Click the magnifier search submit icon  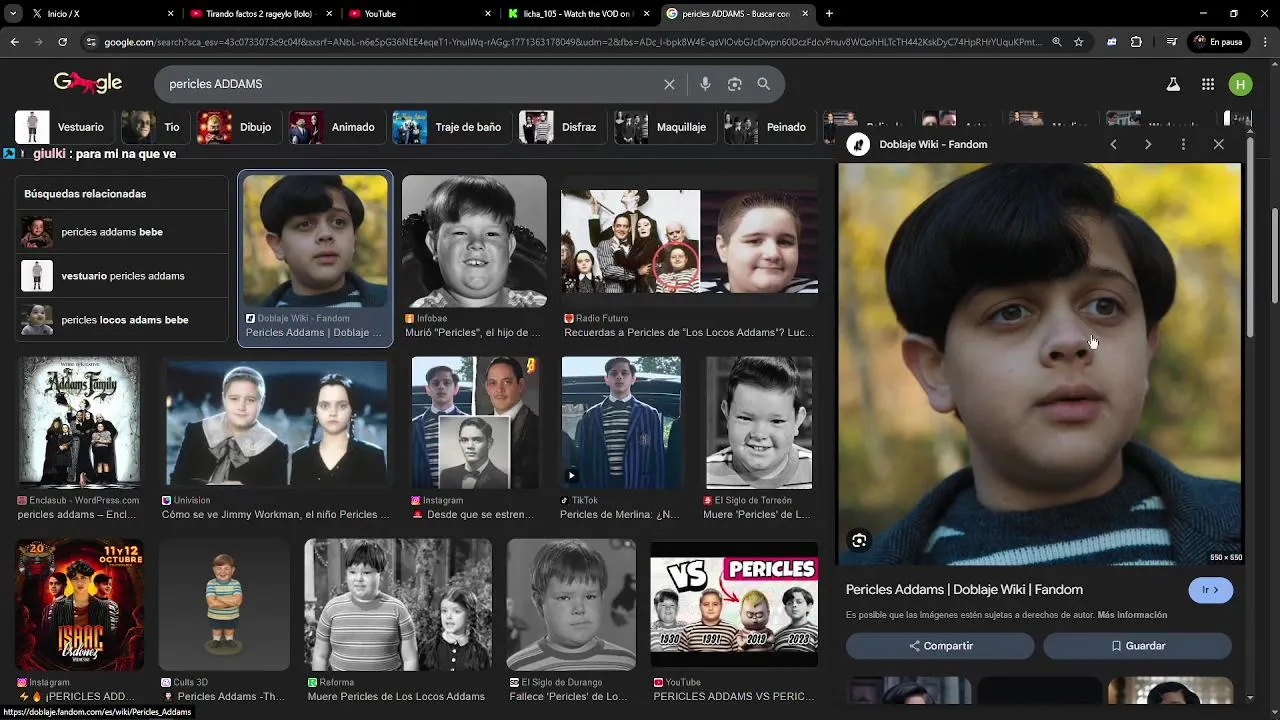tap(764, 84)
